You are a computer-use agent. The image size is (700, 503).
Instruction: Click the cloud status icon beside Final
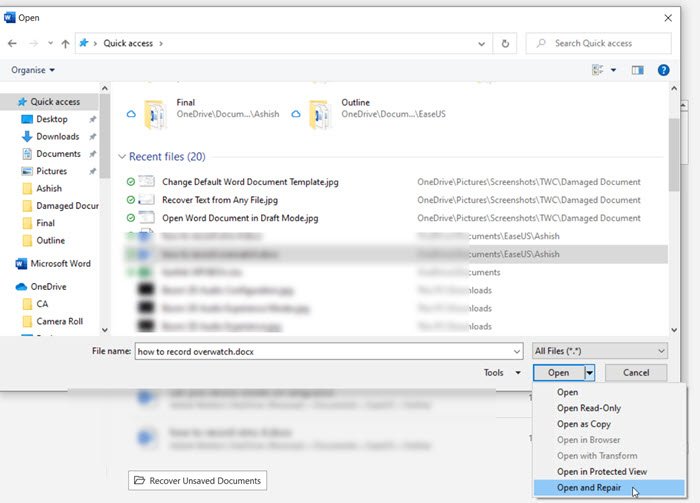click(x=131, y=114)
